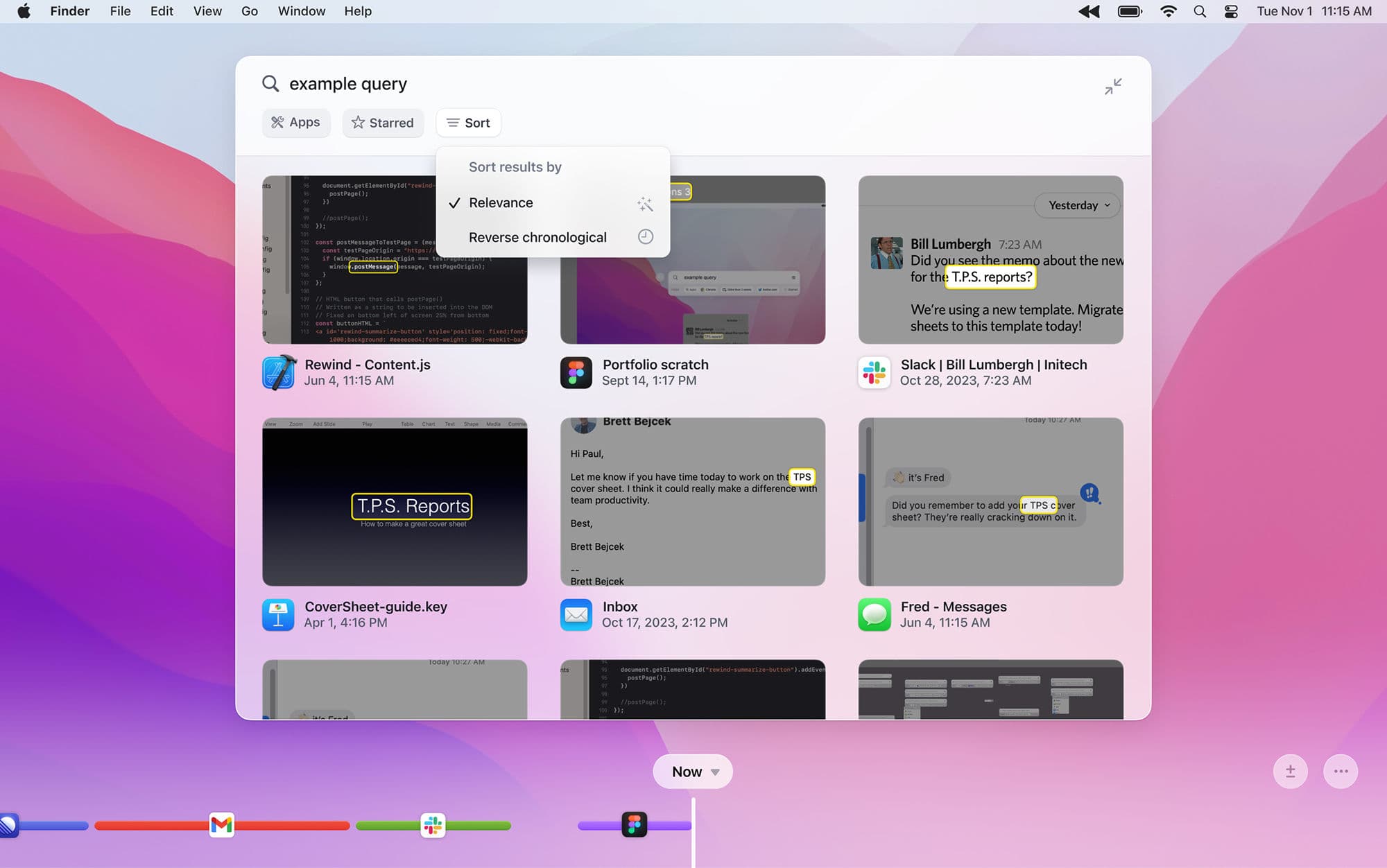Select the Relevance sort option
This screenshot has height=868, width=1387.
[501, 202]
